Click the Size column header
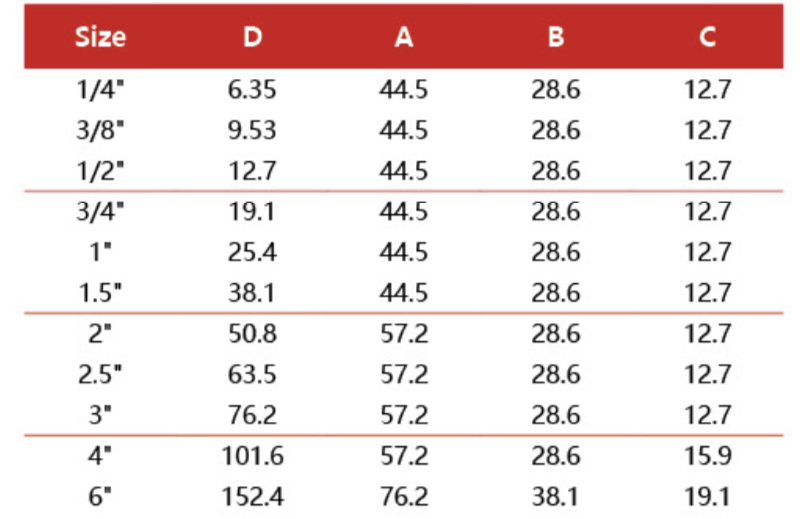Image resolution: width=804 pixels, height=519 pixels. point(100,37)
